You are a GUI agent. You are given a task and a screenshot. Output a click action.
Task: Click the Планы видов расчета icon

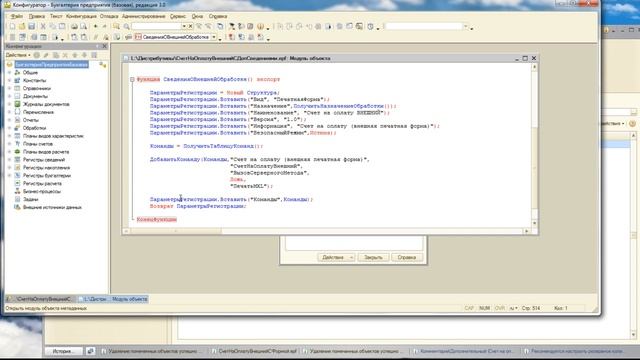click(17, 151)
